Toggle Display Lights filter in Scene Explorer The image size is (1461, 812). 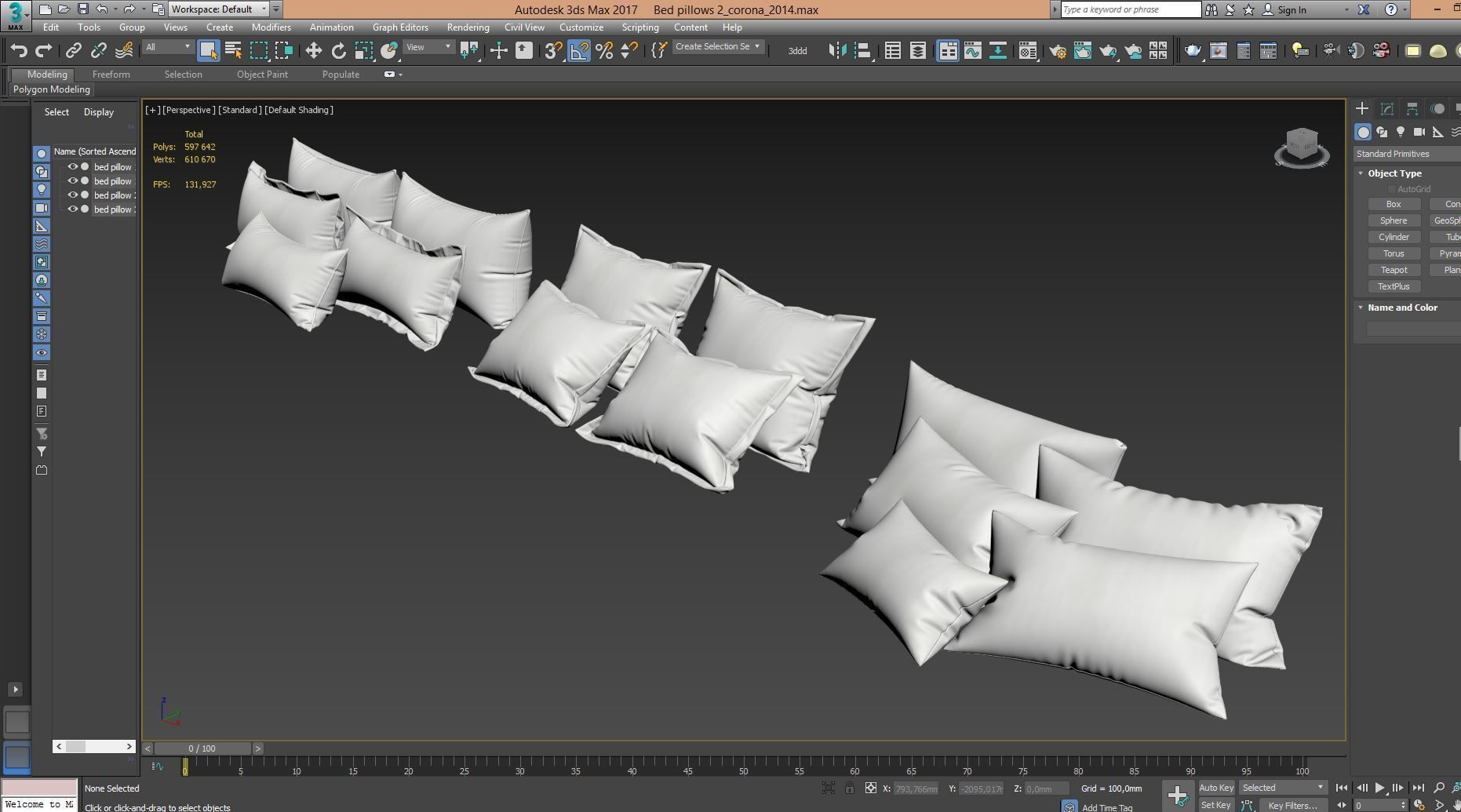tap(42, 190)
